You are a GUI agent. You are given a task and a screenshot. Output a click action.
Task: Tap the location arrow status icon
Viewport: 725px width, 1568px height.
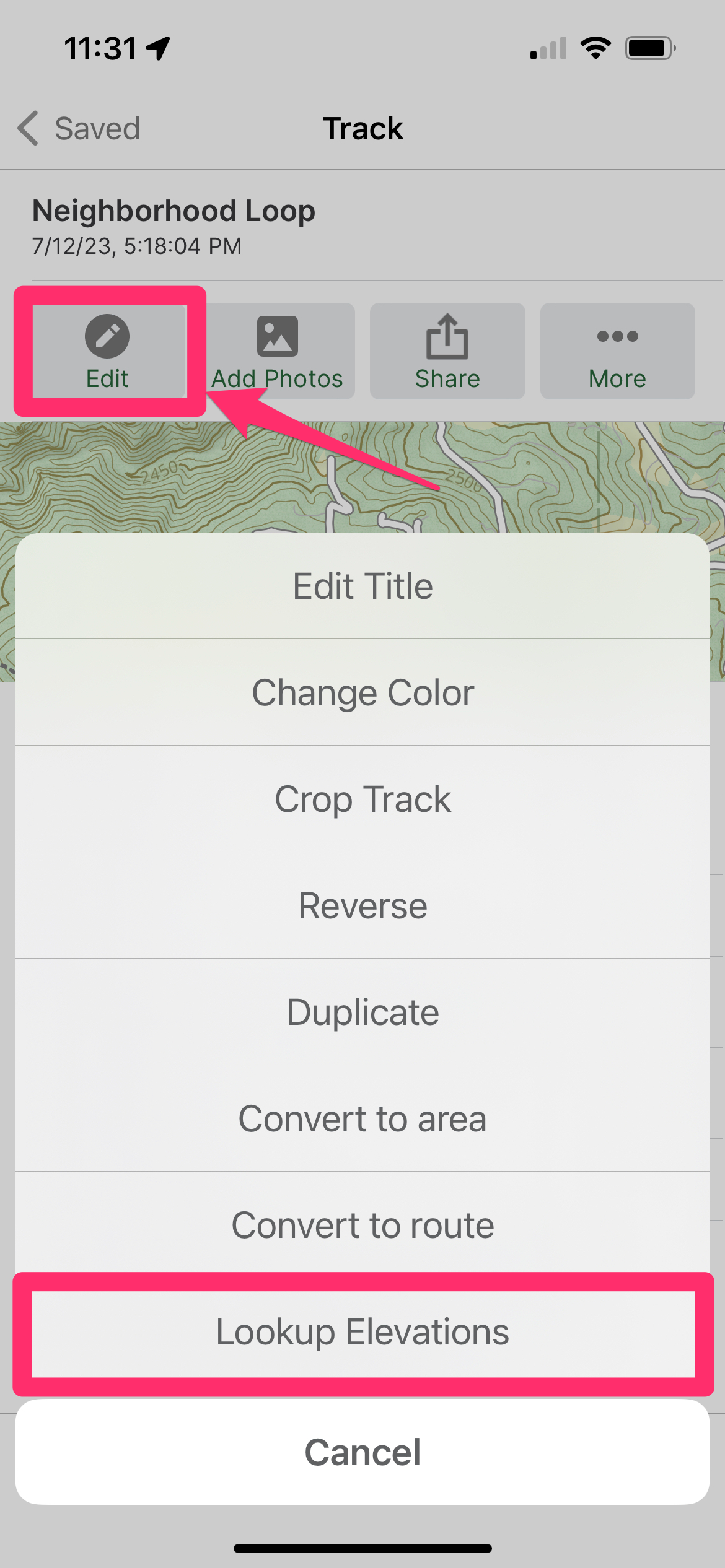pyautogui.click(x=159, y=48)
